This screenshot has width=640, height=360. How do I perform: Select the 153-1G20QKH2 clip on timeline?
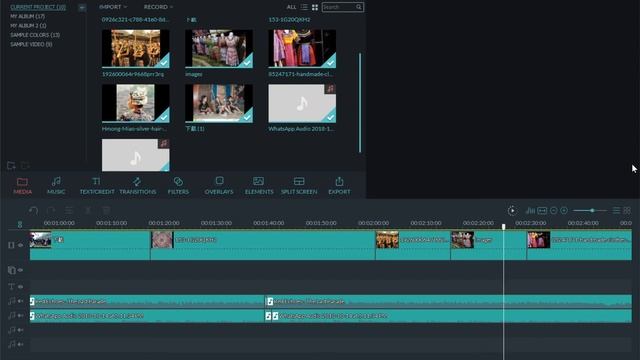(x=263, y=245)
